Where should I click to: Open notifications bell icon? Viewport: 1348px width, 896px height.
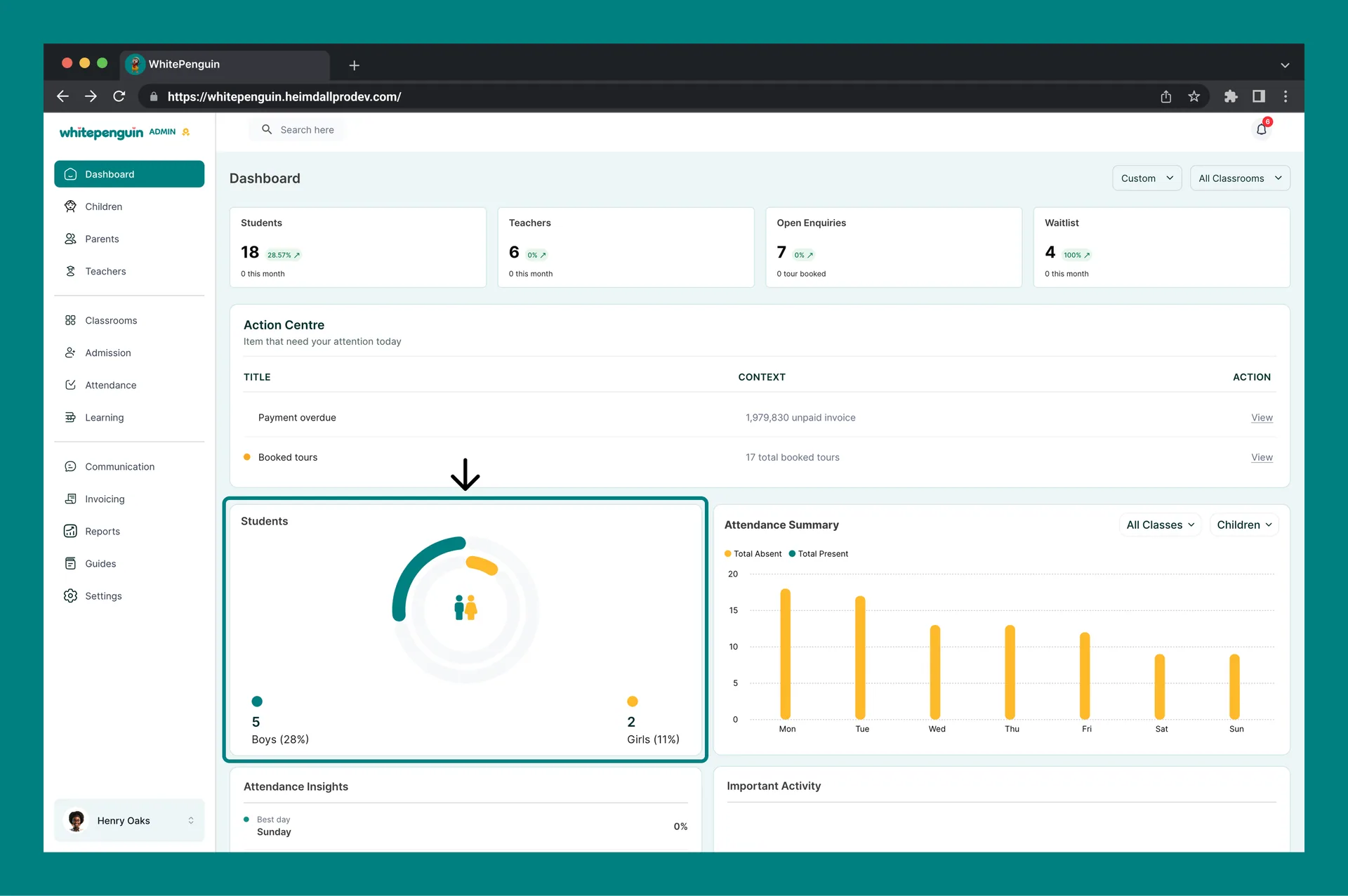pyautogui.click(x=1262, y=129)
